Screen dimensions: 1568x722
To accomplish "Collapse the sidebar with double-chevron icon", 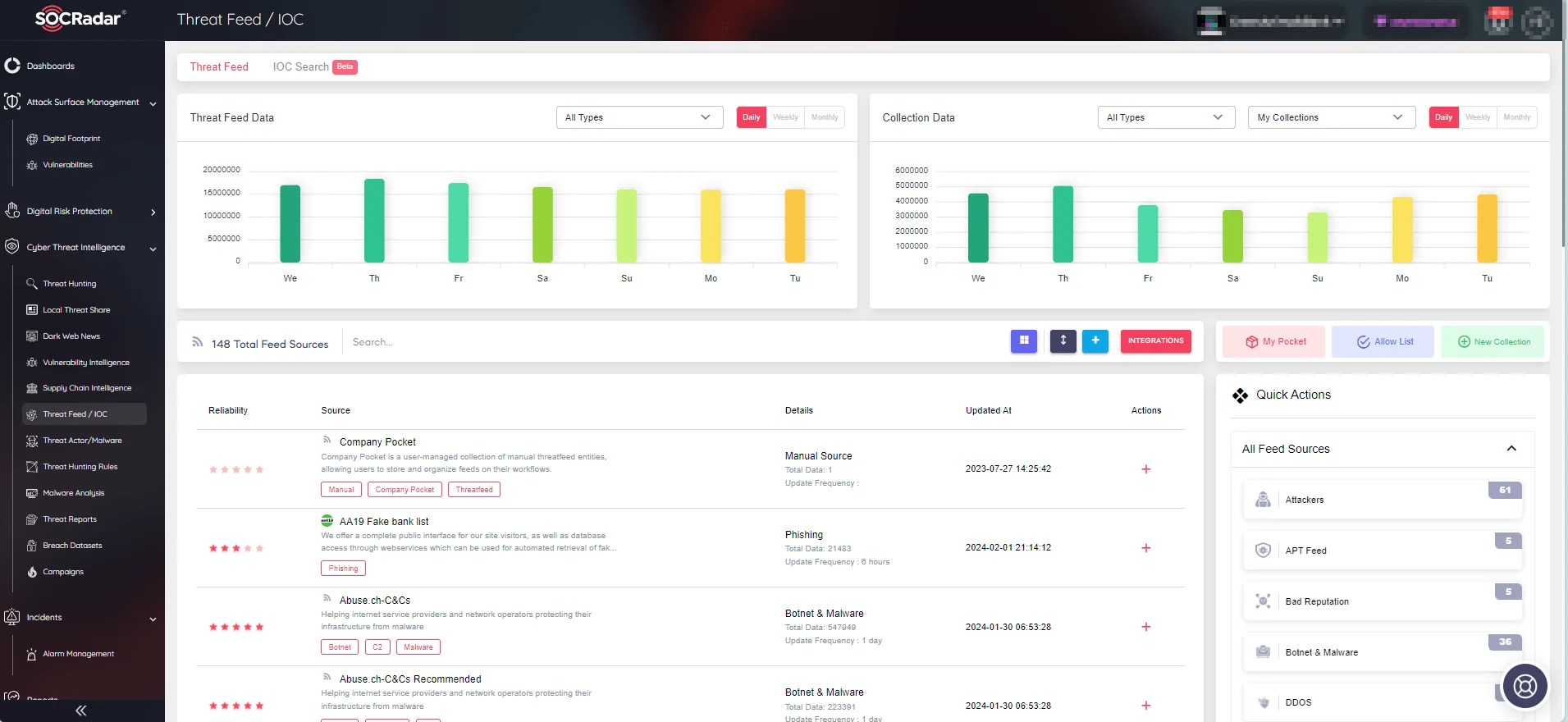I will (81, 711).
